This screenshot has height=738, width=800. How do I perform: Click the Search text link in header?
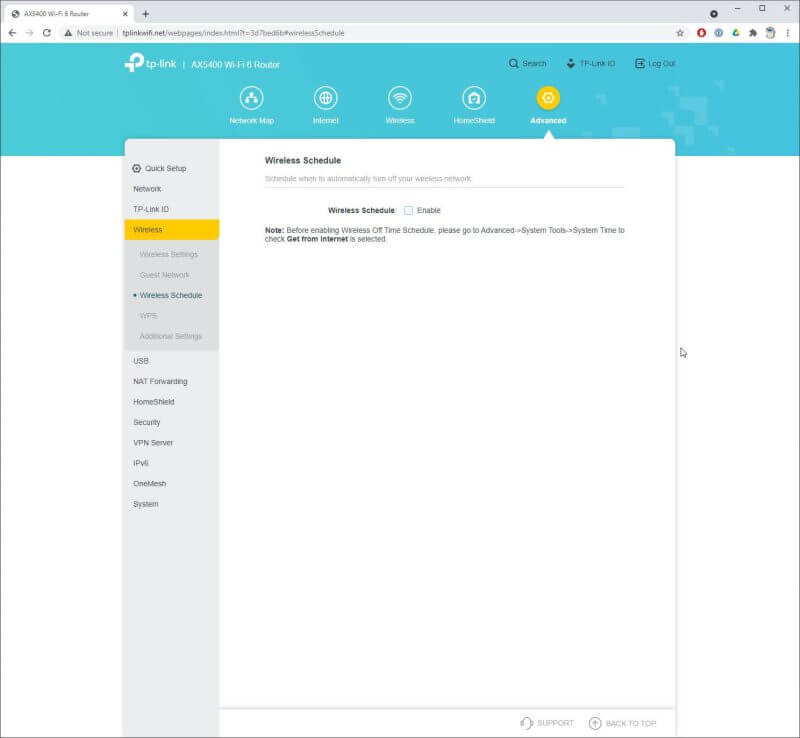[534, 63]
